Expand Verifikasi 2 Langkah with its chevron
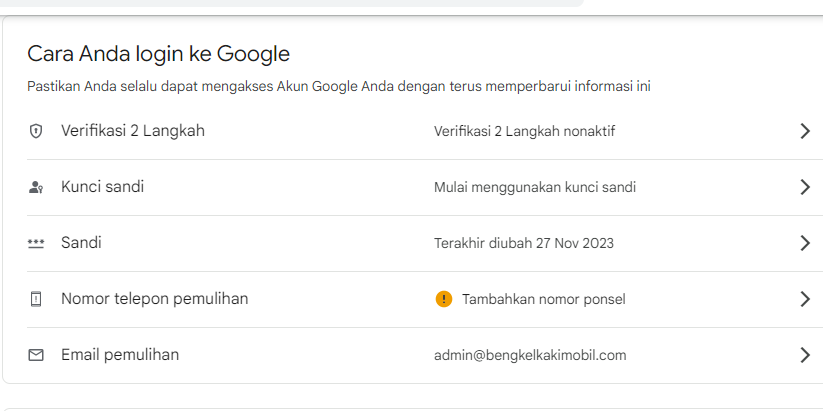The height and width of the screenshot is (411, 823). (805, 131)
